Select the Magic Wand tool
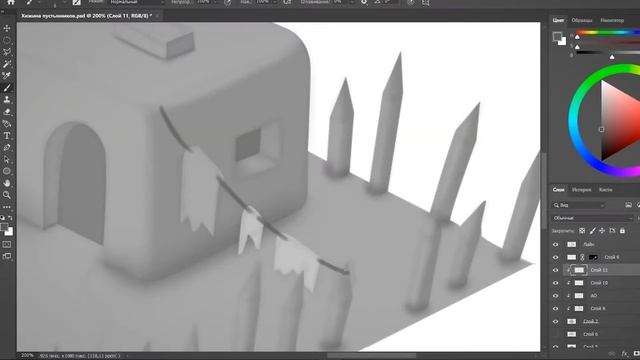The height and width of the screenshot is (360, 640). [x=7, y=64]
